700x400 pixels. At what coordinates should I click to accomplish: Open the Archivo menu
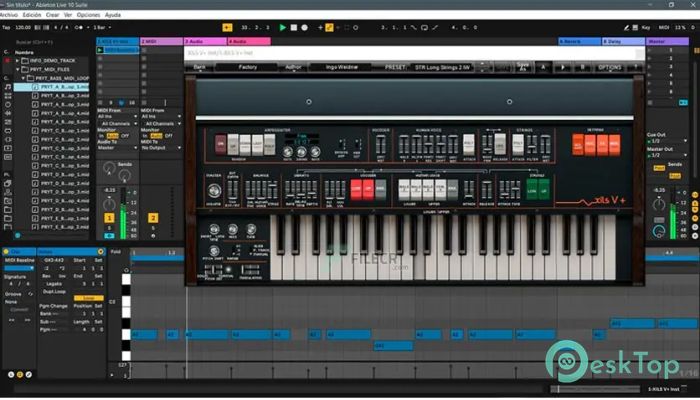pyautogui.click(x=8, y=15)
